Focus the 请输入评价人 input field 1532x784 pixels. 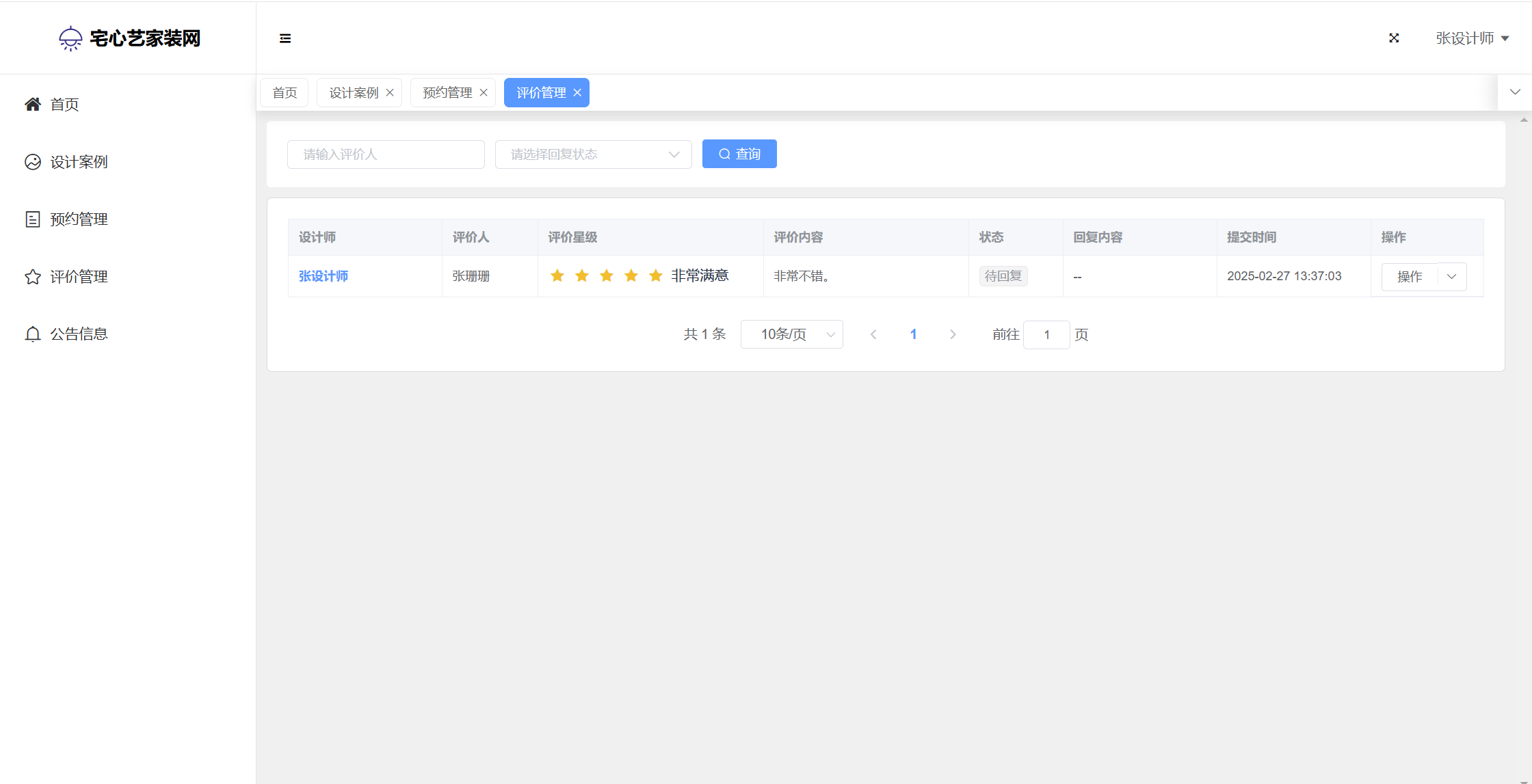[x=386, y=154]
